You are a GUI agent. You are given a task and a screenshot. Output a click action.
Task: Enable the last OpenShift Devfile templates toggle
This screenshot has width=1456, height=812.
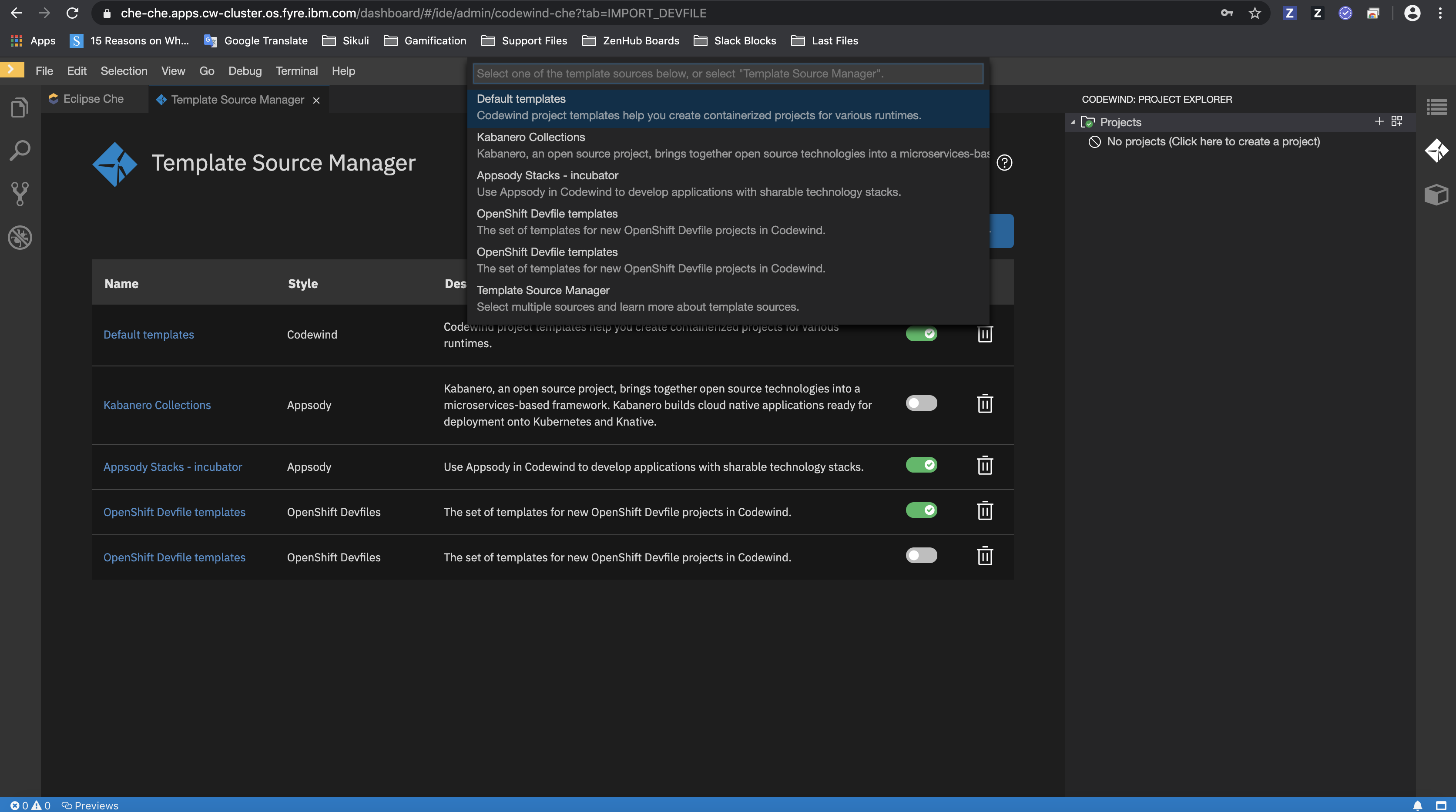pos(921,555)
